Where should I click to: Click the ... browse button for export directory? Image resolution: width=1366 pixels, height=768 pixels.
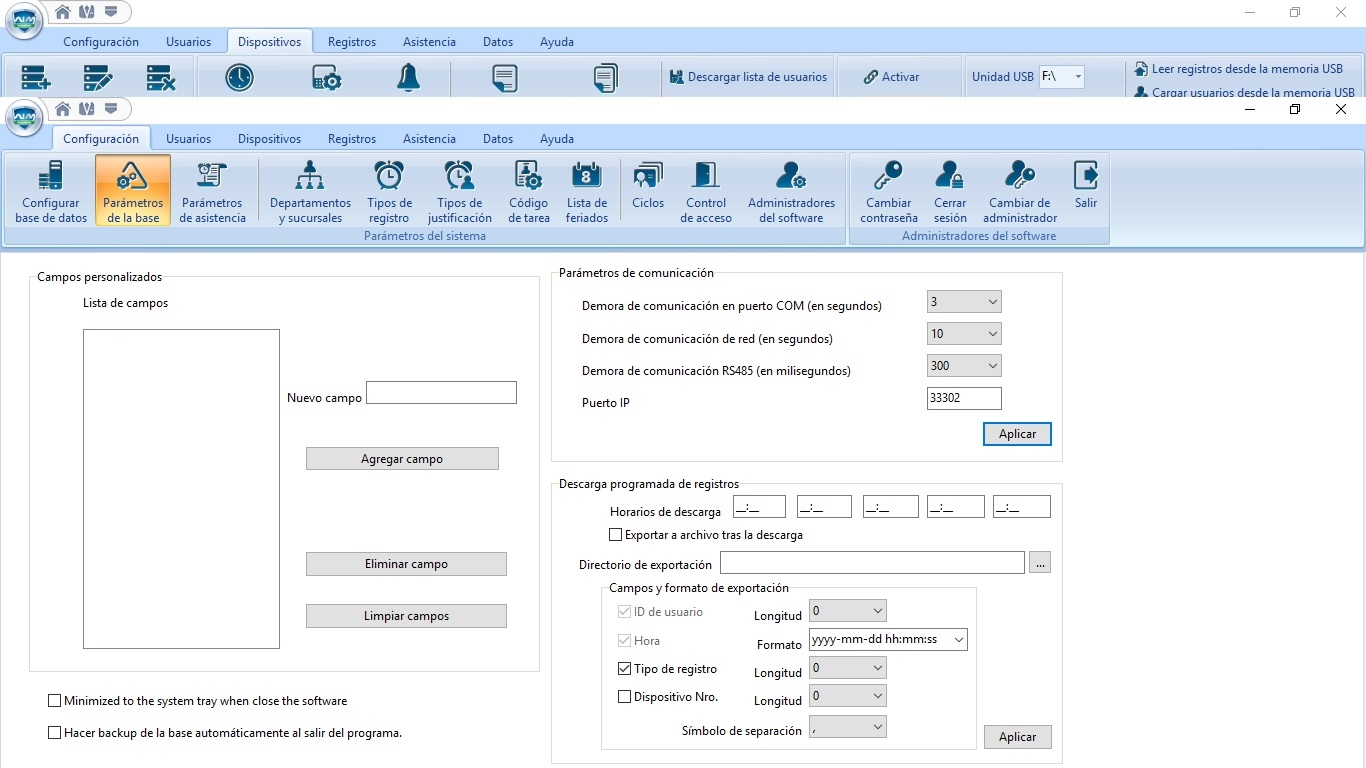pyautogui.click(x=1040, y=563)
